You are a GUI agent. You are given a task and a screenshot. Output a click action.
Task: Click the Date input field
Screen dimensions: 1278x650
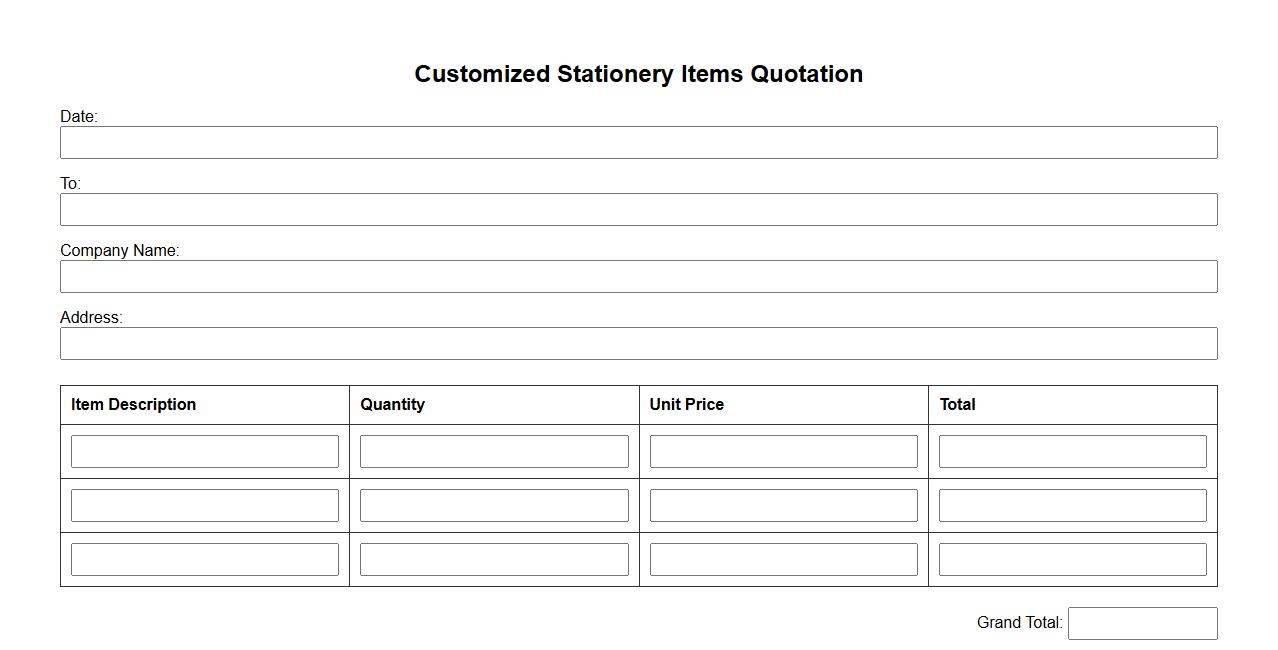[x=638, y=142]
